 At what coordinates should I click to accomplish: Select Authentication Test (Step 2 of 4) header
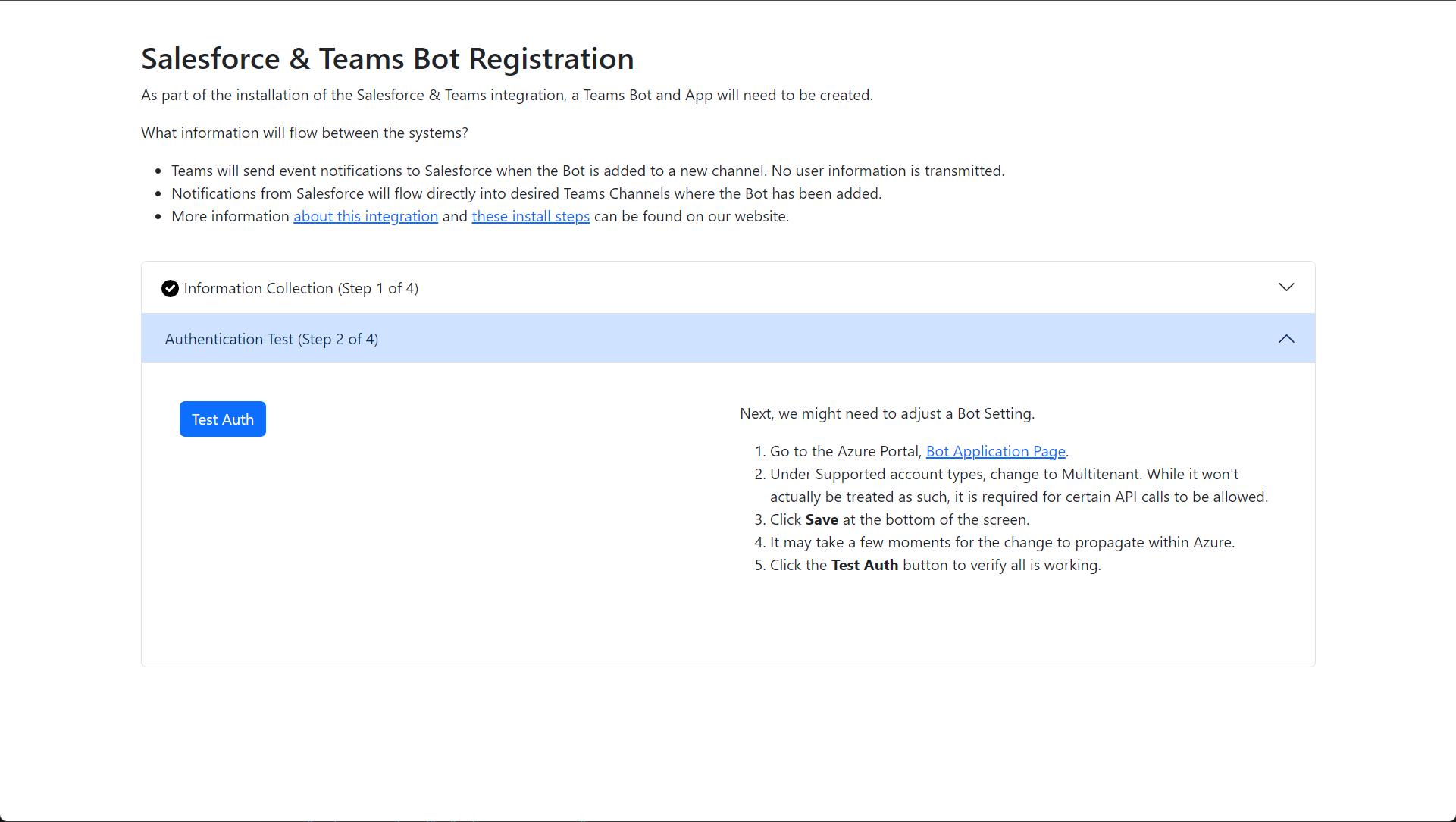coord(728,338)
